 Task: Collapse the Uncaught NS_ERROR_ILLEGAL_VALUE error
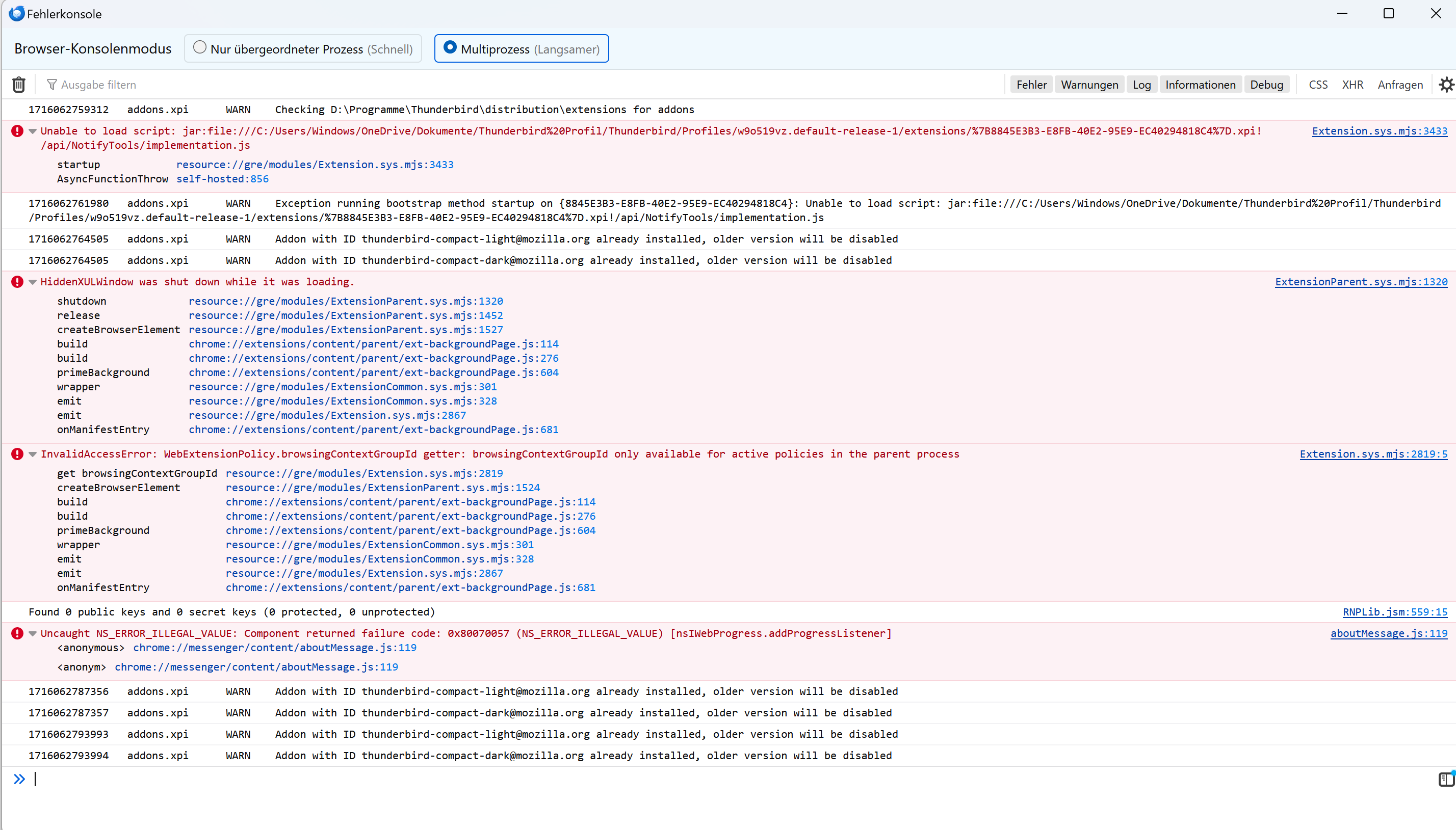[x=33, y=633]
